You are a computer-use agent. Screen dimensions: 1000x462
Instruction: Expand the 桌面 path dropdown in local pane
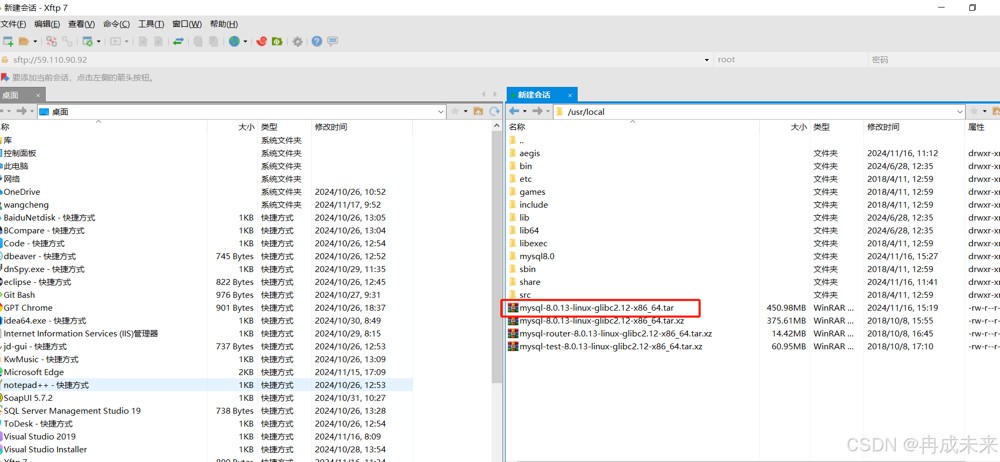click(x=441, y=112)
